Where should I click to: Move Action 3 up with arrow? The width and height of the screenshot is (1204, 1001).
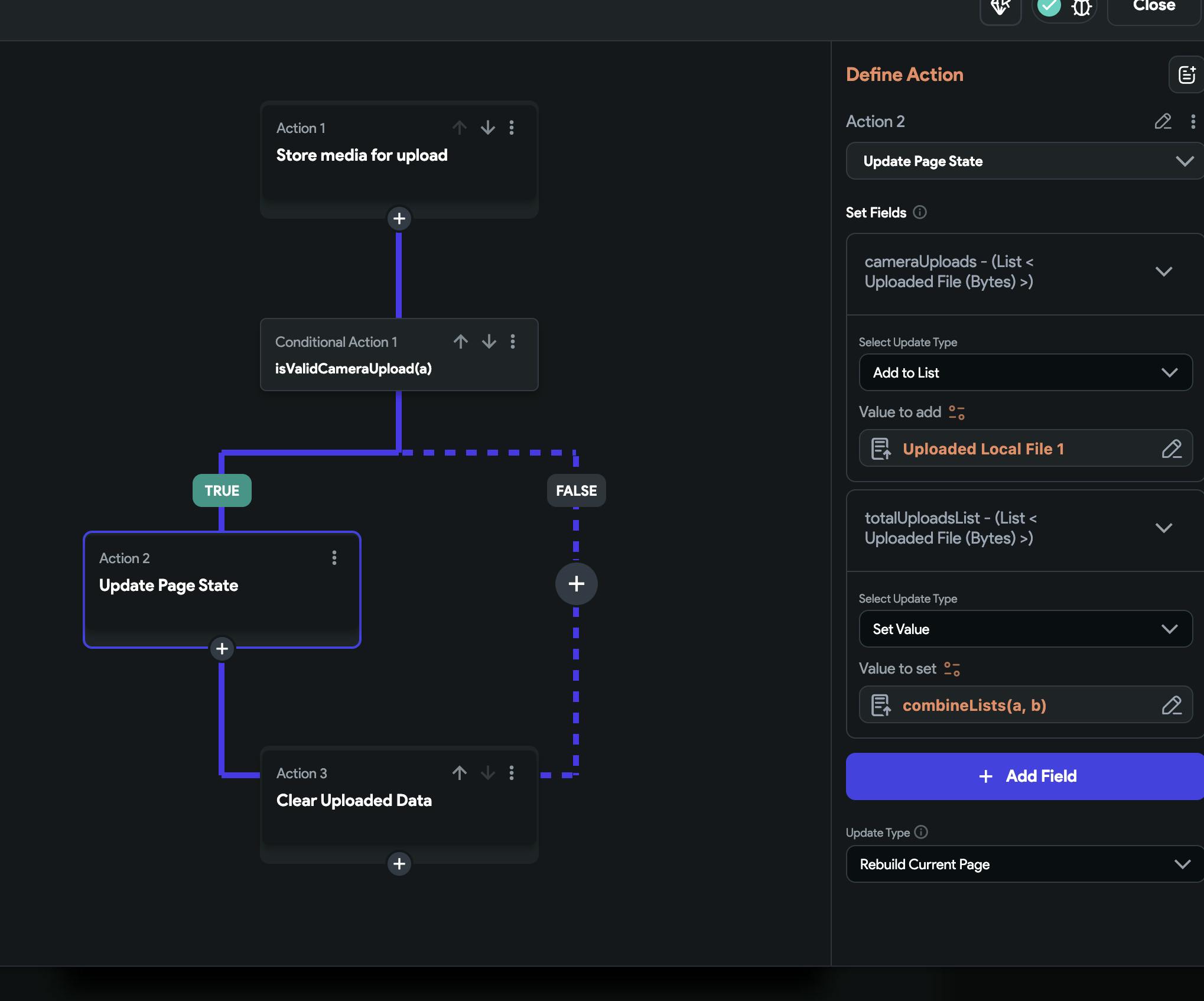460,773
